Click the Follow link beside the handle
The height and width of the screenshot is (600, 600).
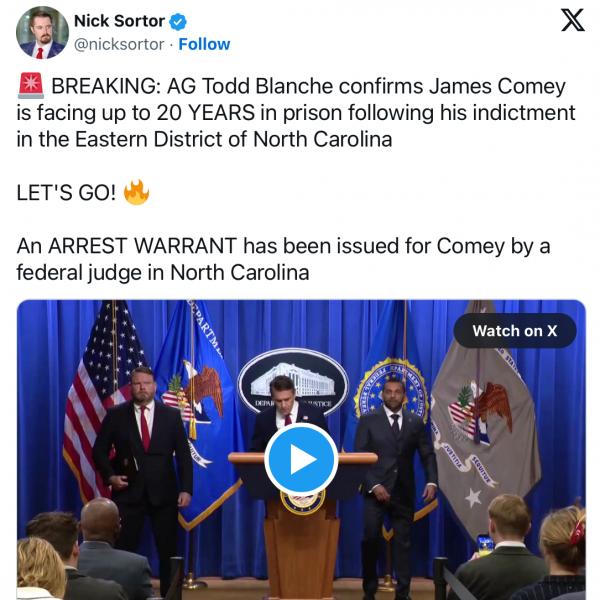203,44
